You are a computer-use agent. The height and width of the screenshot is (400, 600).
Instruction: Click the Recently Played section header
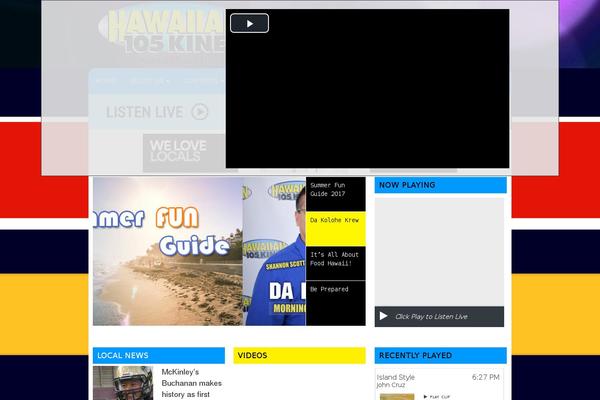[x=440, y=355]
